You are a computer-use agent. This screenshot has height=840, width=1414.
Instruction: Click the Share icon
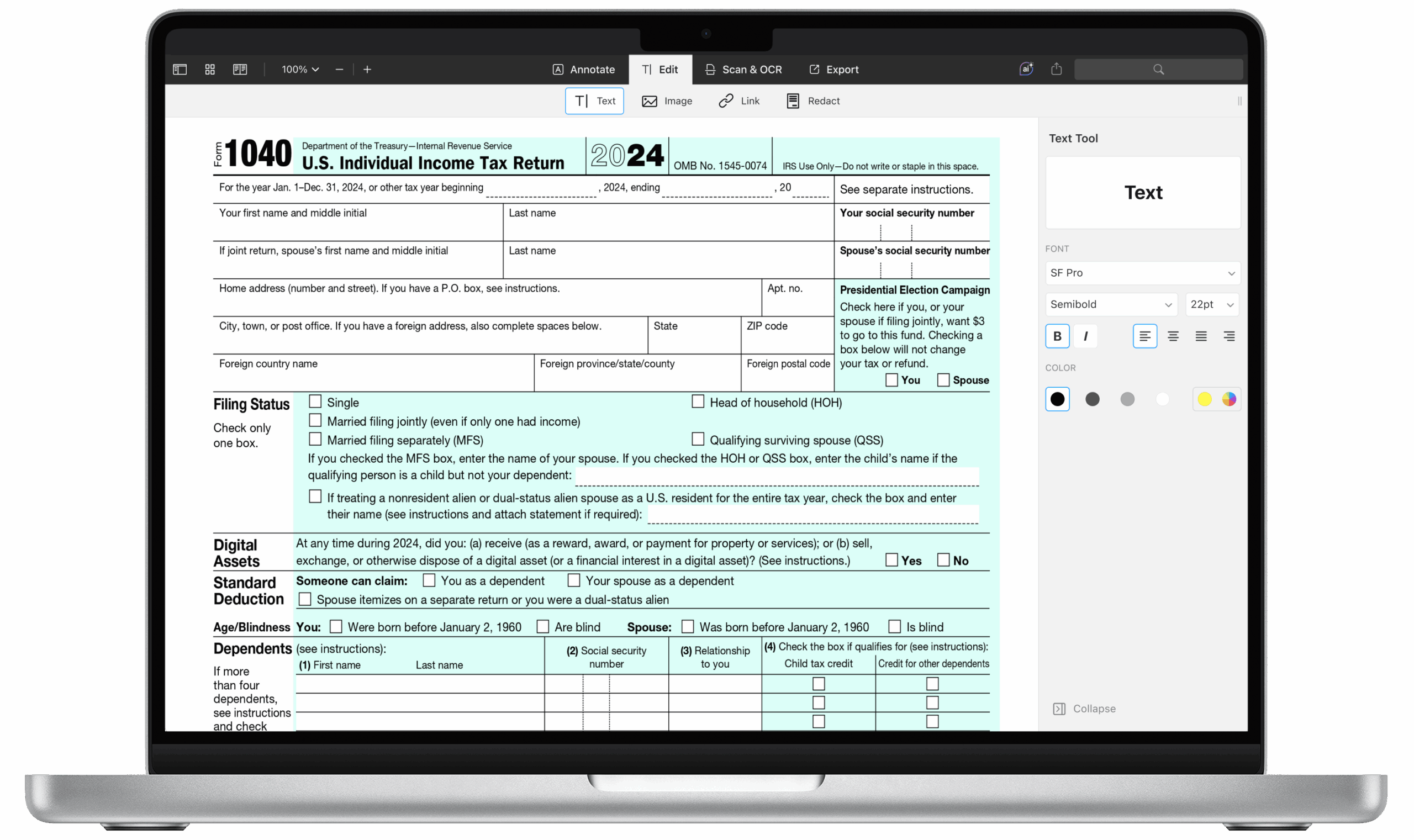click(x=1056, y=68)
